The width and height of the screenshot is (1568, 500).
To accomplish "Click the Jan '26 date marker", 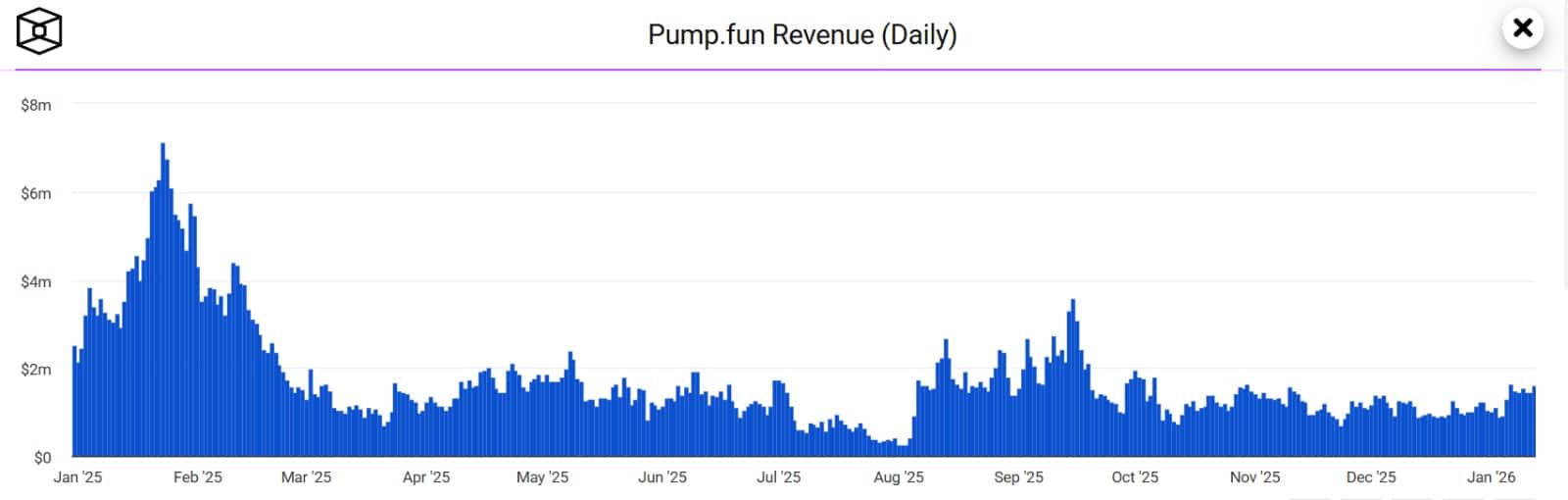I will [x=1491, y=477].
